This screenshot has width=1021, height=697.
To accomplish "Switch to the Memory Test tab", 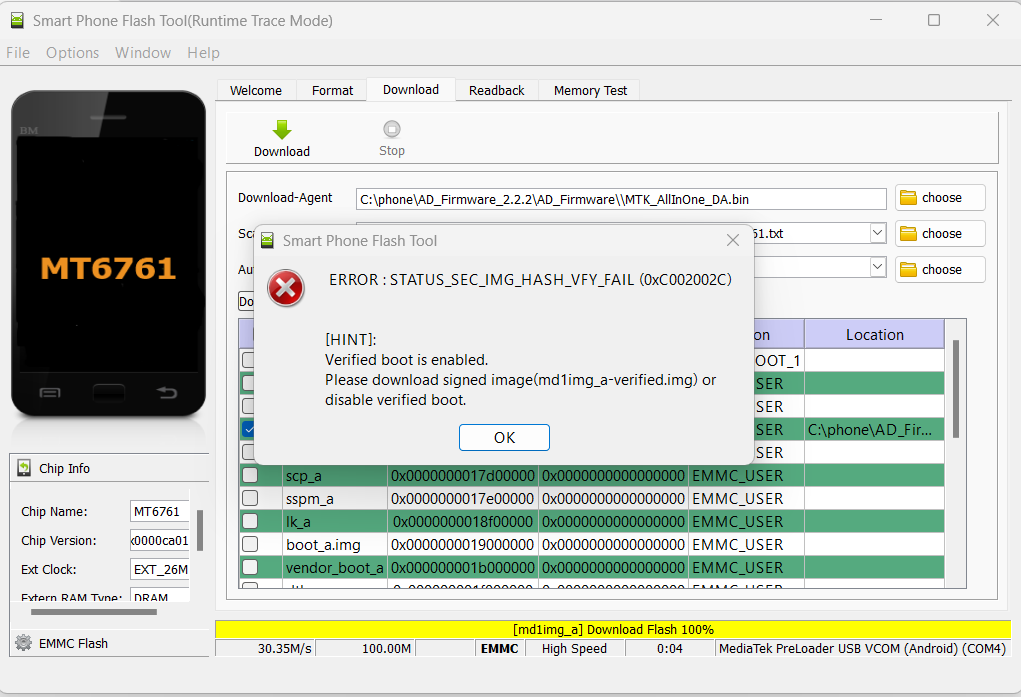I will pos(590,90).
